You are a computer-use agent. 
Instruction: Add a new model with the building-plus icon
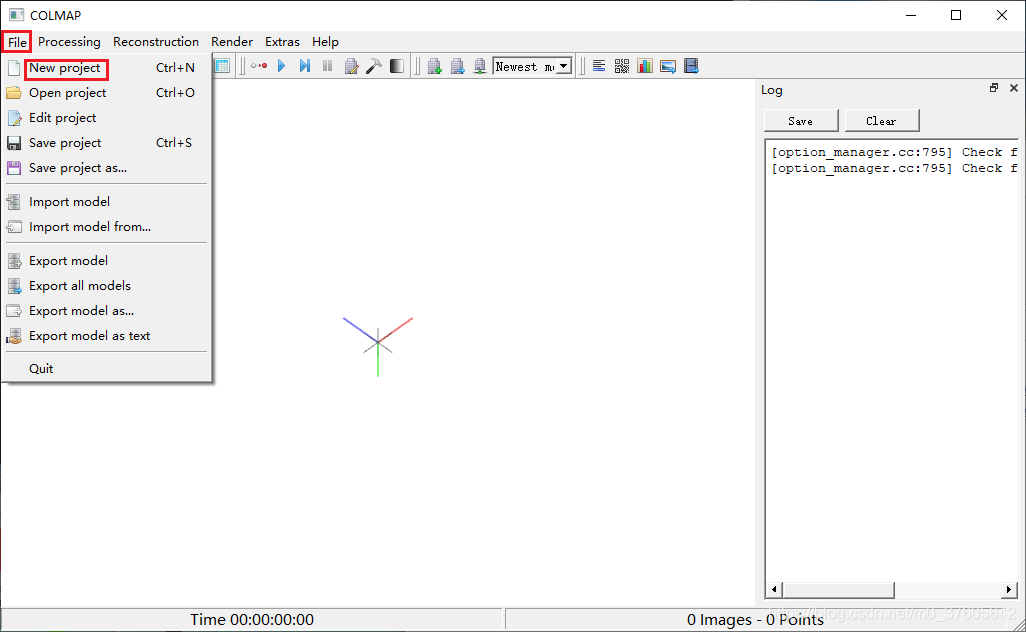[434, 66]
